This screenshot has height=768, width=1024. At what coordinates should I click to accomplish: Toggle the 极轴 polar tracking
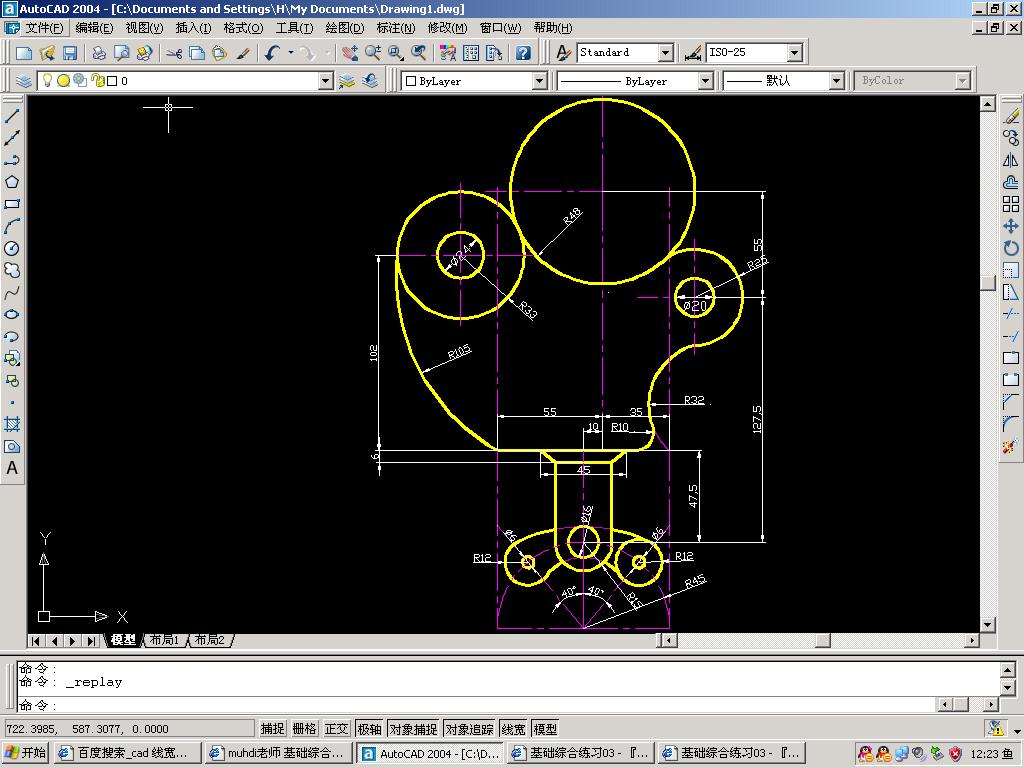coord(369,729)
